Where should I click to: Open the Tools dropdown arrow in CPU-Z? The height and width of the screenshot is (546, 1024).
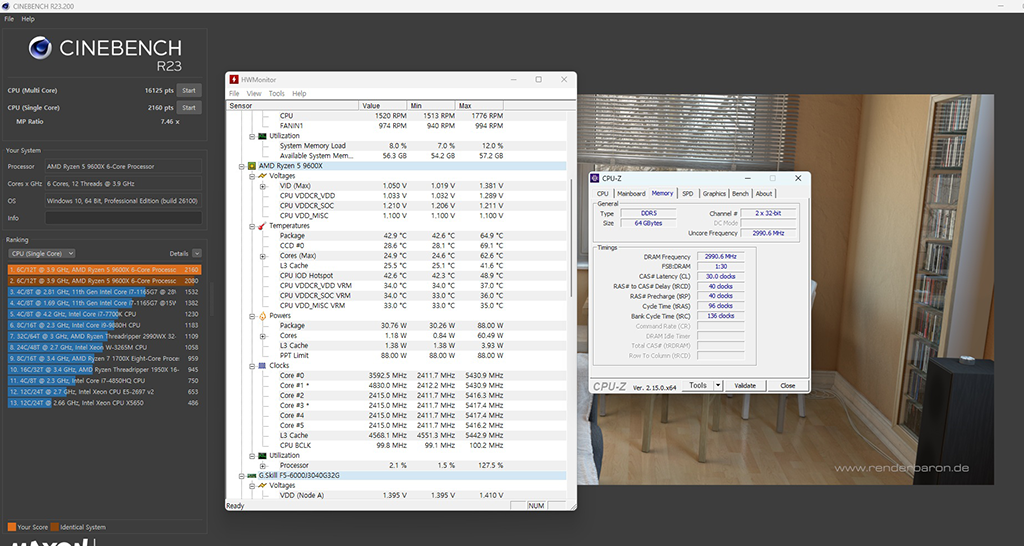point(718,385)
